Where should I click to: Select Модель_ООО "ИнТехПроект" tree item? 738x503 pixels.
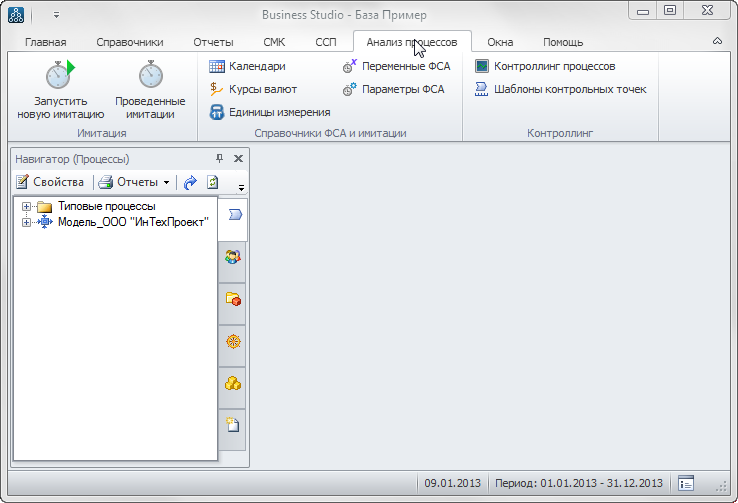pos(133,222)
